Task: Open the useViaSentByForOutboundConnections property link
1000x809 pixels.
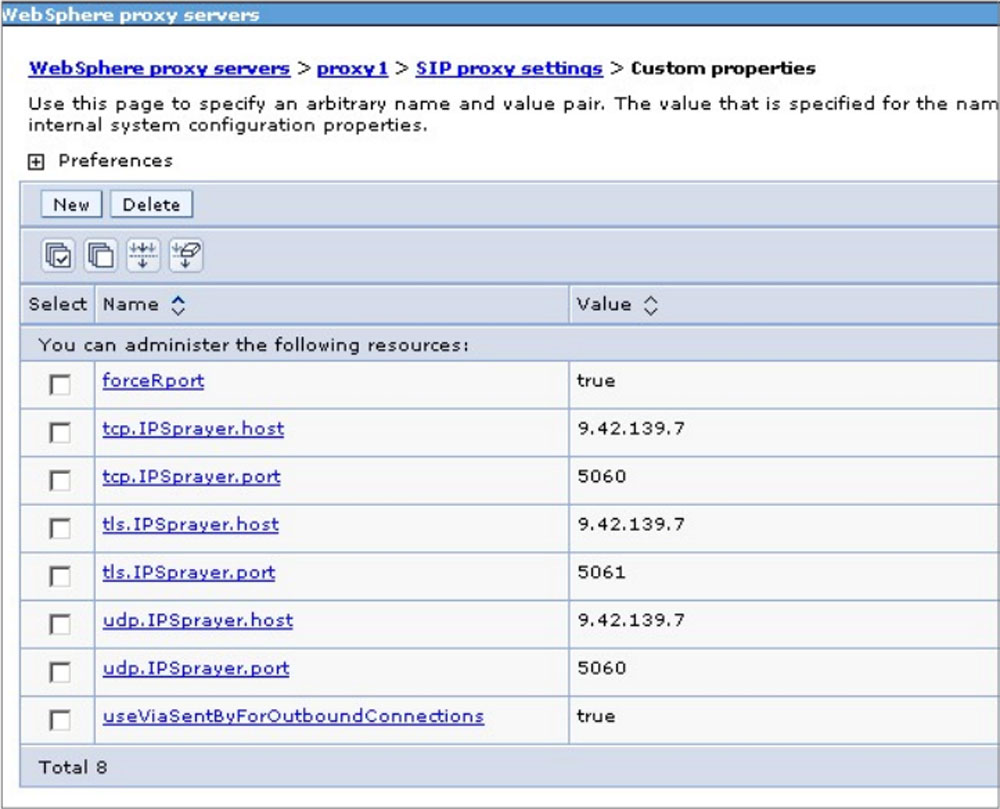Action: [293, 716]
